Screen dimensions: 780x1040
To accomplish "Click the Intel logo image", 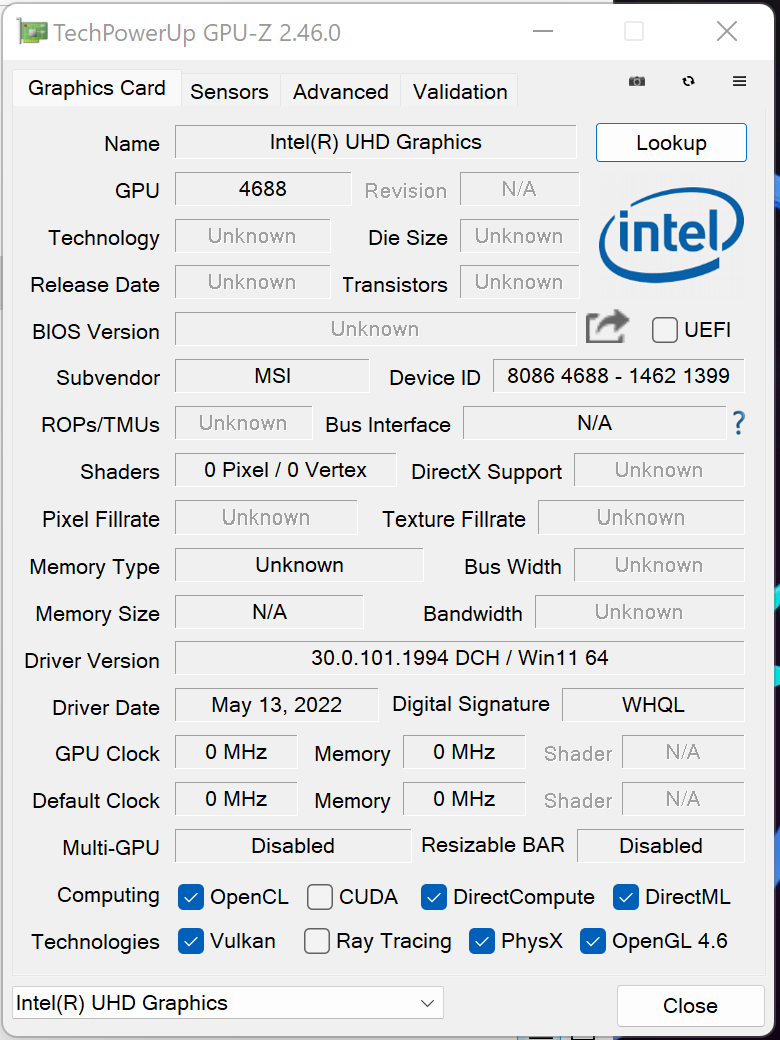I will click(x=671, y=235).
